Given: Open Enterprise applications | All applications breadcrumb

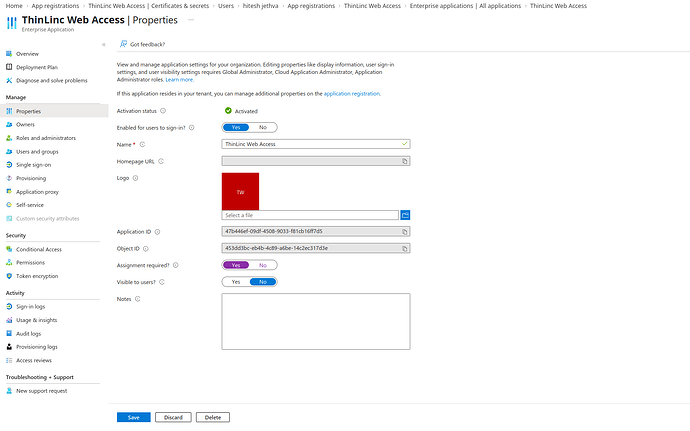Looking at the screenshot, I should 465,6.
